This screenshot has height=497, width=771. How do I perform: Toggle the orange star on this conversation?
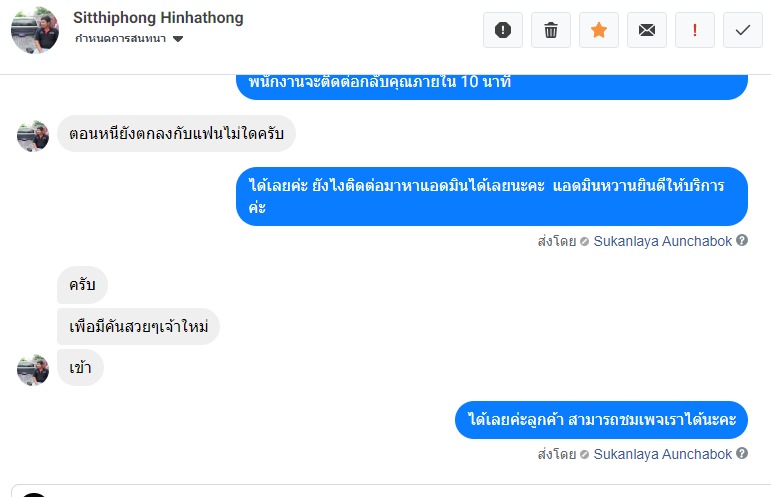(598, 30)
